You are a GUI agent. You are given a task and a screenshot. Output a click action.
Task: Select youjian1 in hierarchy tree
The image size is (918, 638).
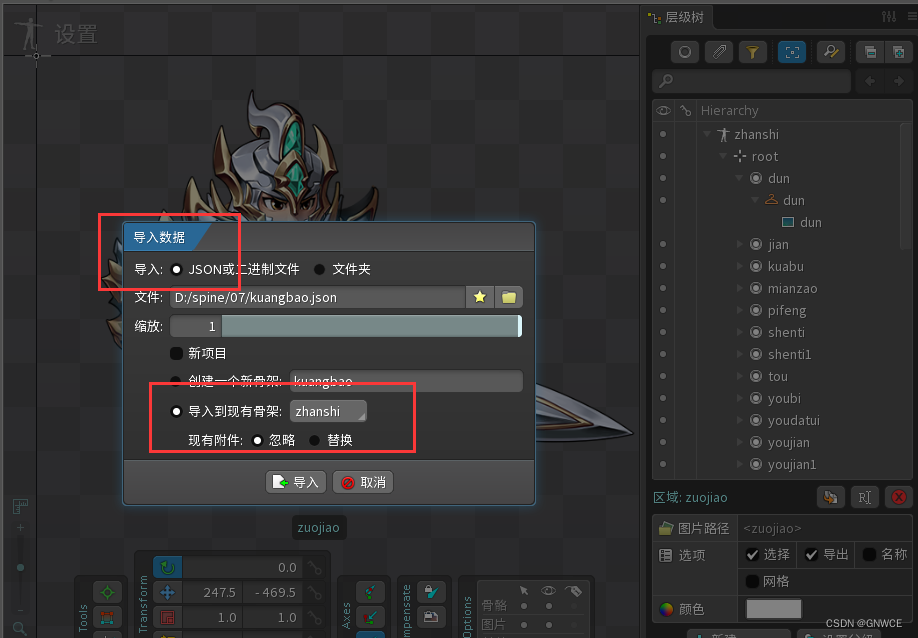coord(792,464)
